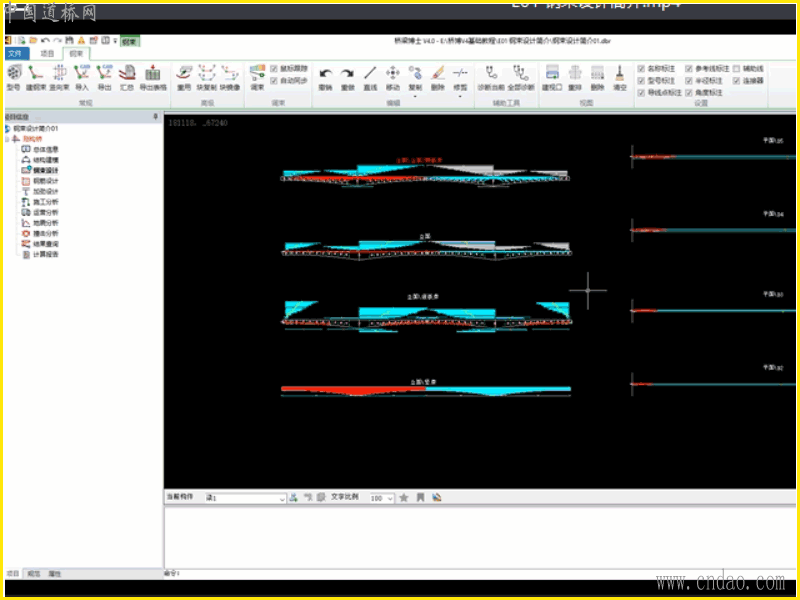Open the 复制 (copy) dropdown arrow
This screenshot has width=800, height=600.
(415, 97)
